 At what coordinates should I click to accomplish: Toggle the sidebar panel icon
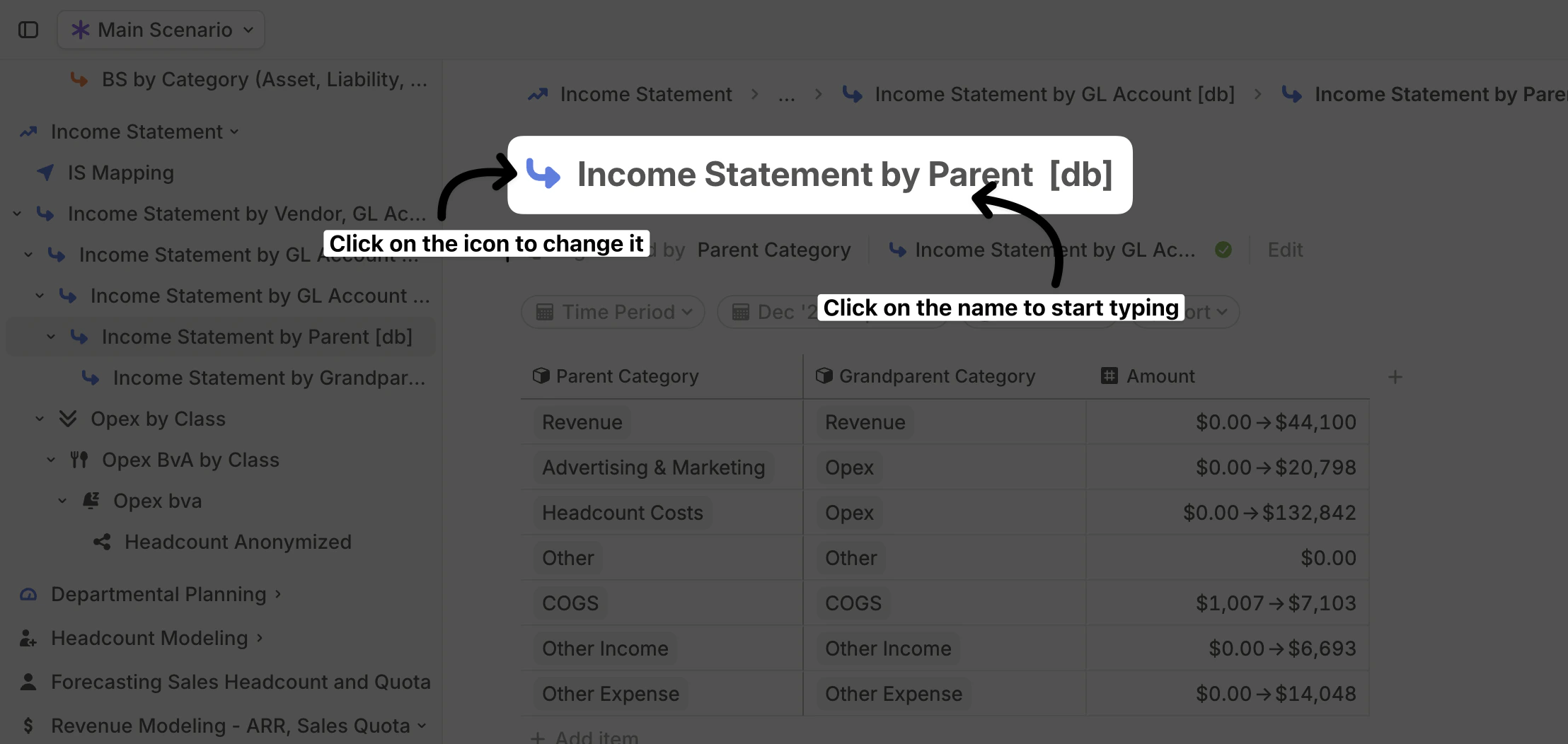28,30
